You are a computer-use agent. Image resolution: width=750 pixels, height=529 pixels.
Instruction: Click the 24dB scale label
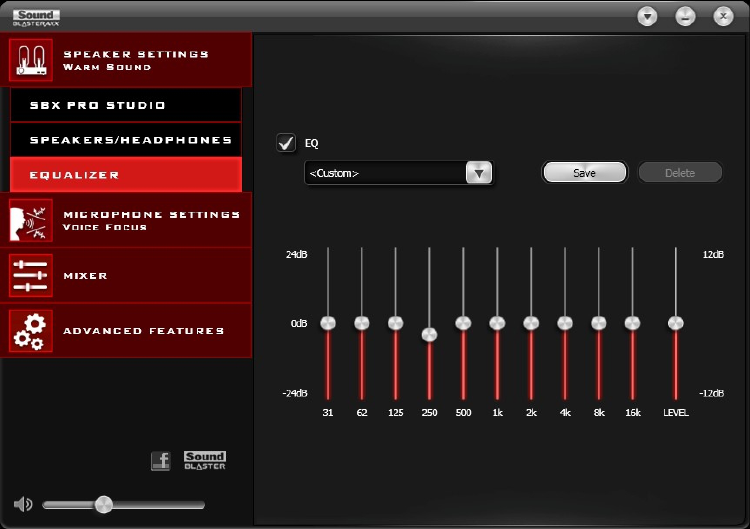[x=297, y=254]
